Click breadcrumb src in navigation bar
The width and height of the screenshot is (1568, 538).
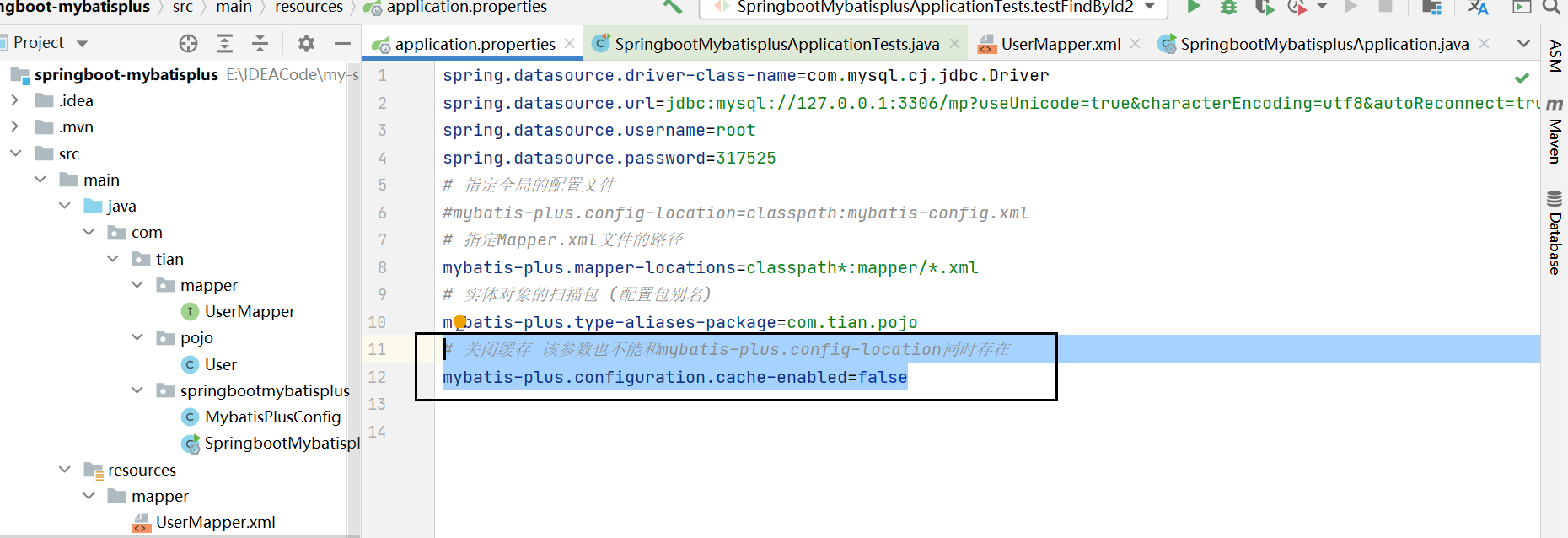coord(182,7)
